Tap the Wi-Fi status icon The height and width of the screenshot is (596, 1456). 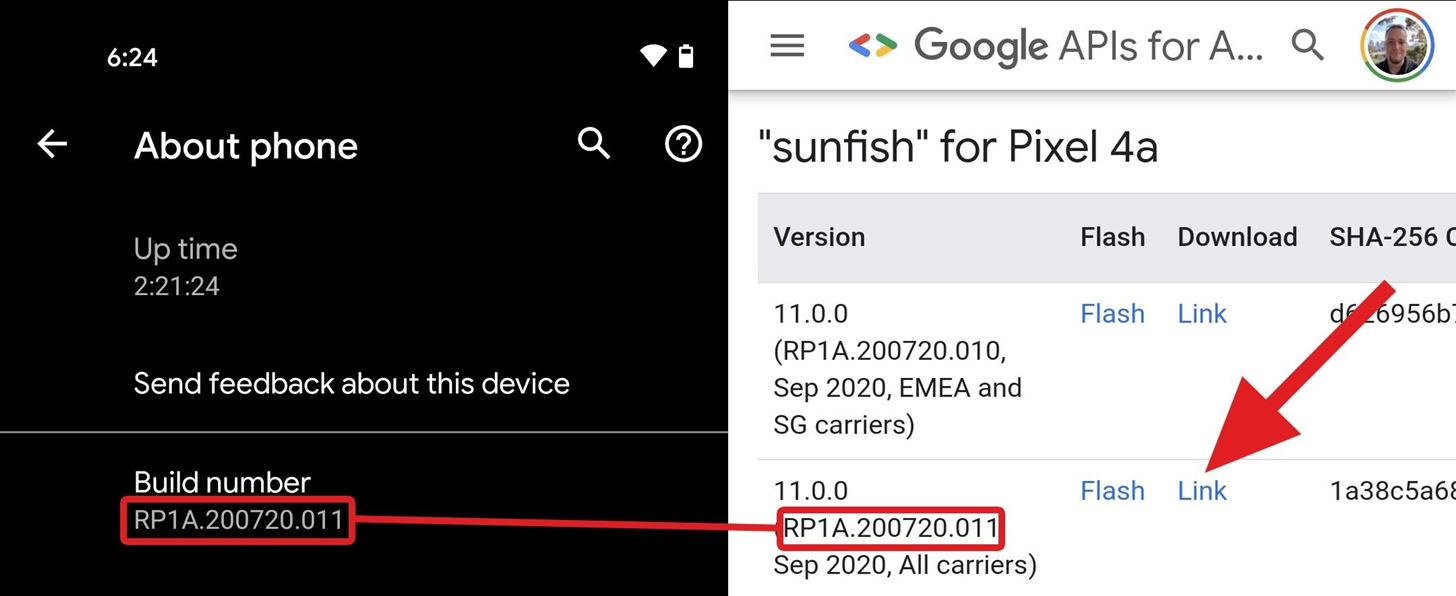[653, 57]
